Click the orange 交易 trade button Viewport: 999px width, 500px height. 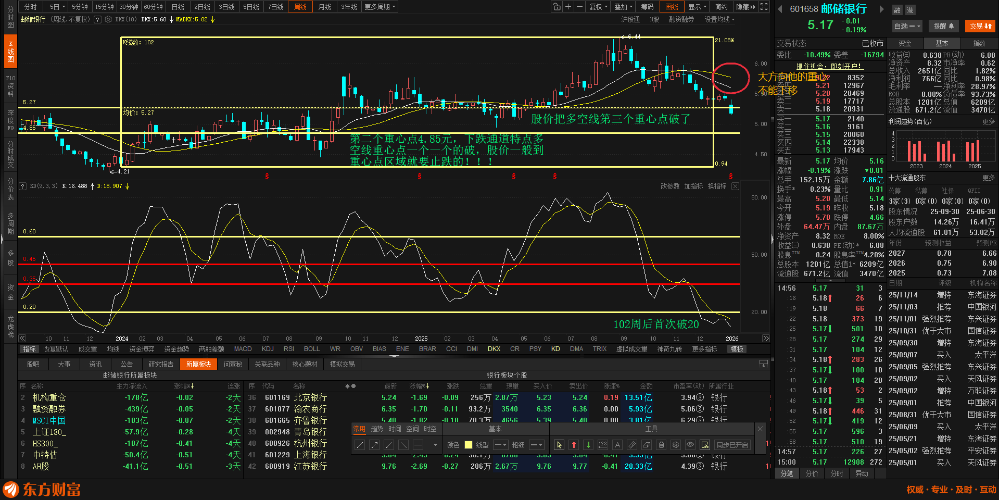[x=979, y=26]
